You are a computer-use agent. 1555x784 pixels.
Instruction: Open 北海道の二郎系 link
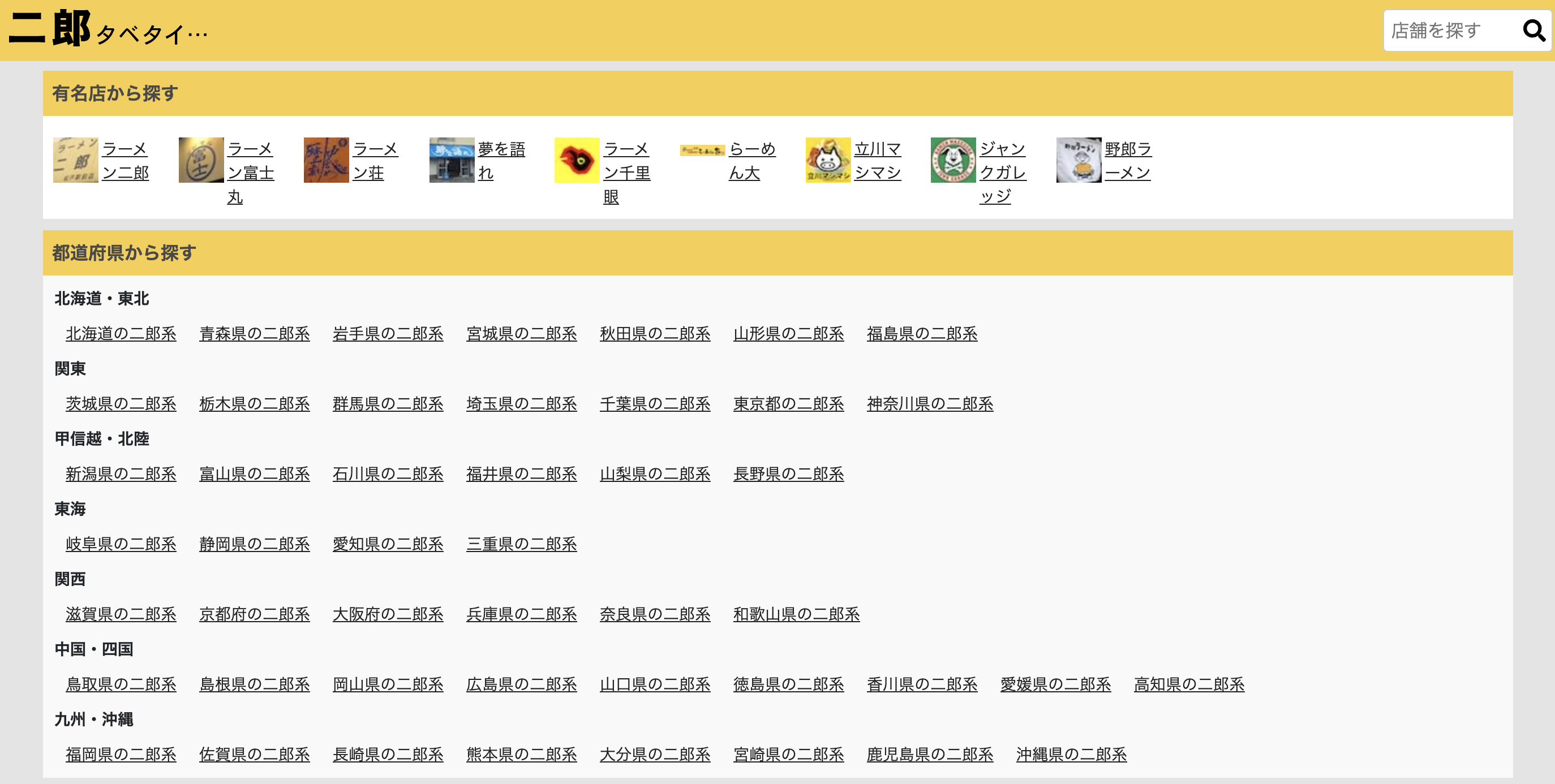tap(121, 334)
